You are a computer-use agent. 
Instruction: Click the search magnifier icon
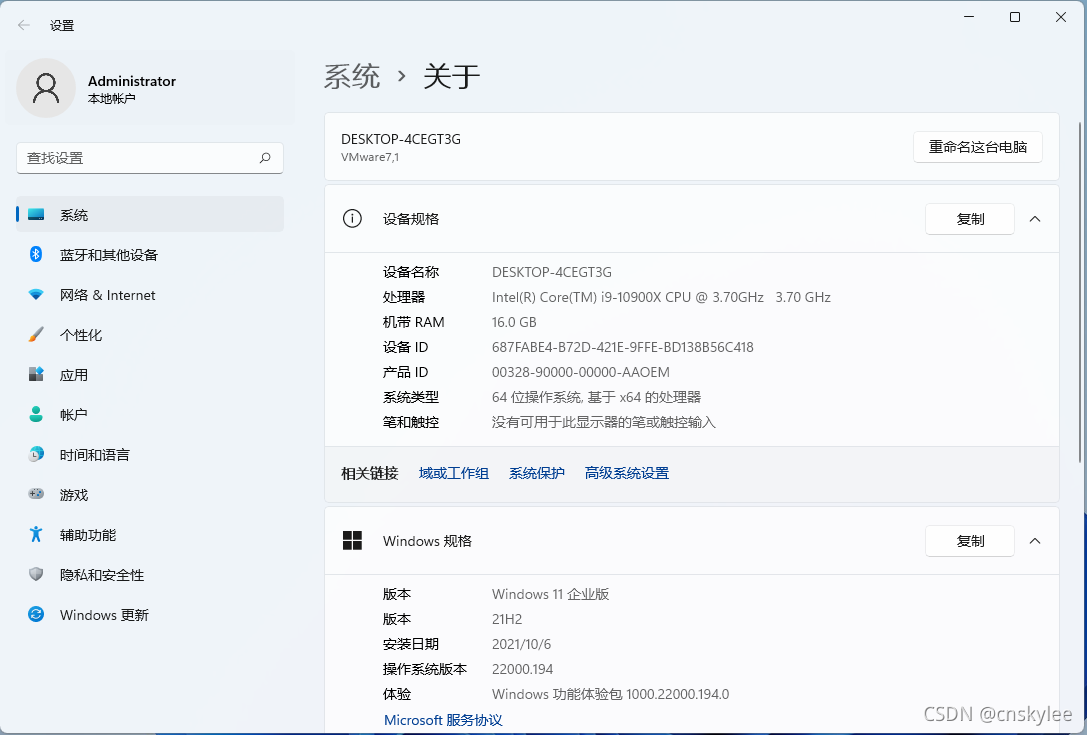265,158
